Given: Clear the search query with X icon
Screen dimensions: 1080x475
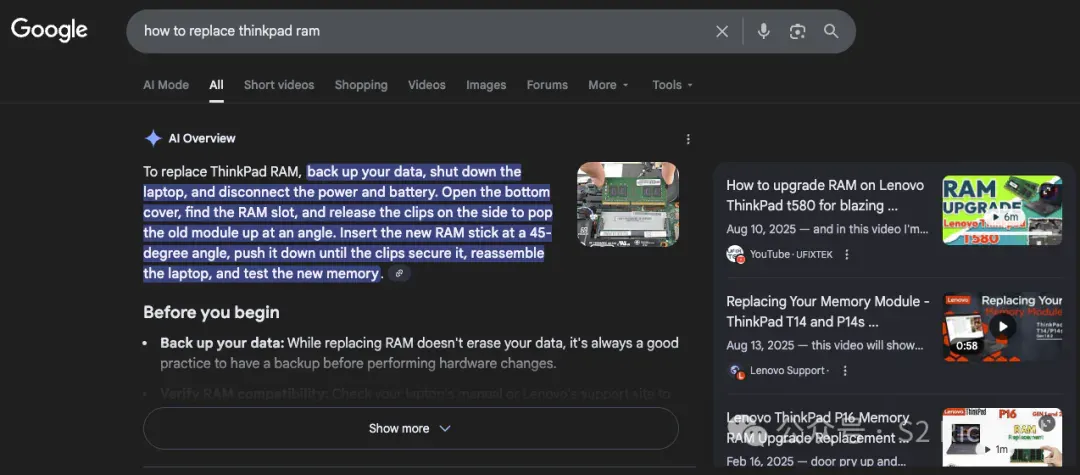Looking at the screenshot, I should [722, 31].
